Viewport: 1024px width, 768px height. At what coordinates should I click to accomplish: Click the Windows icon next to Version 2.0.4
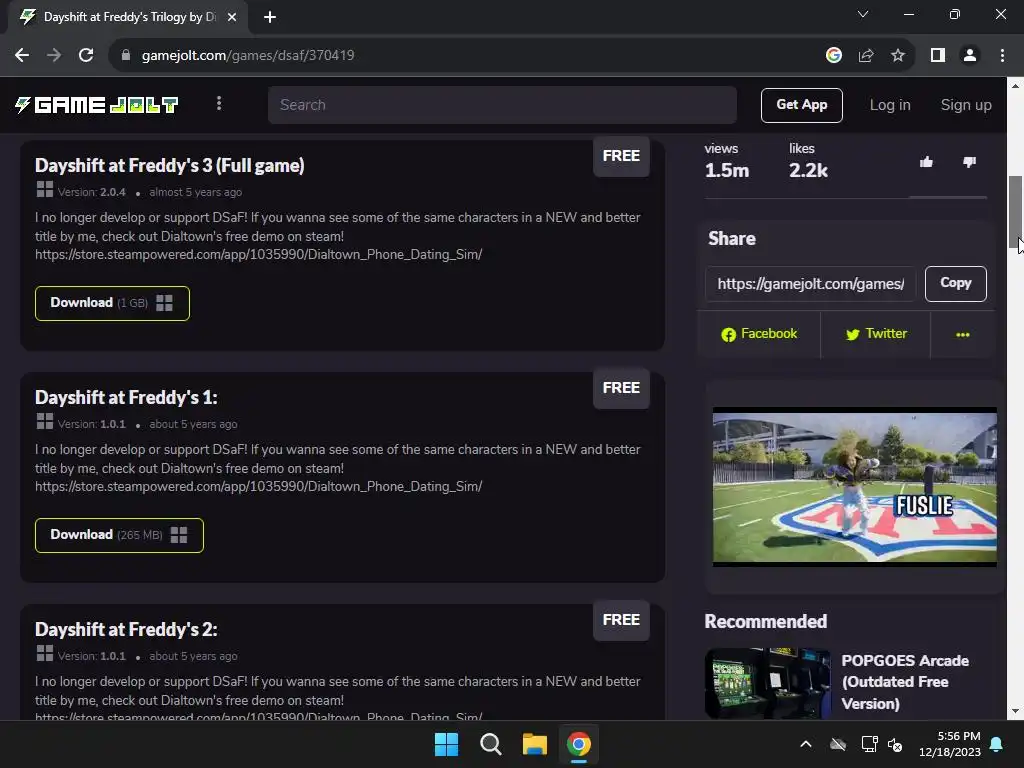coord(44,189)
